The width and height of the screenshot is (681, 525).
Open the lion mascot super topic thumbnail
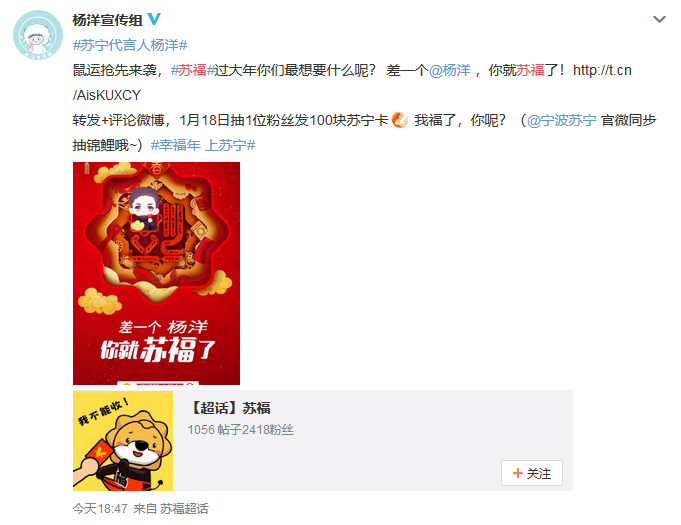coord(123,441)
